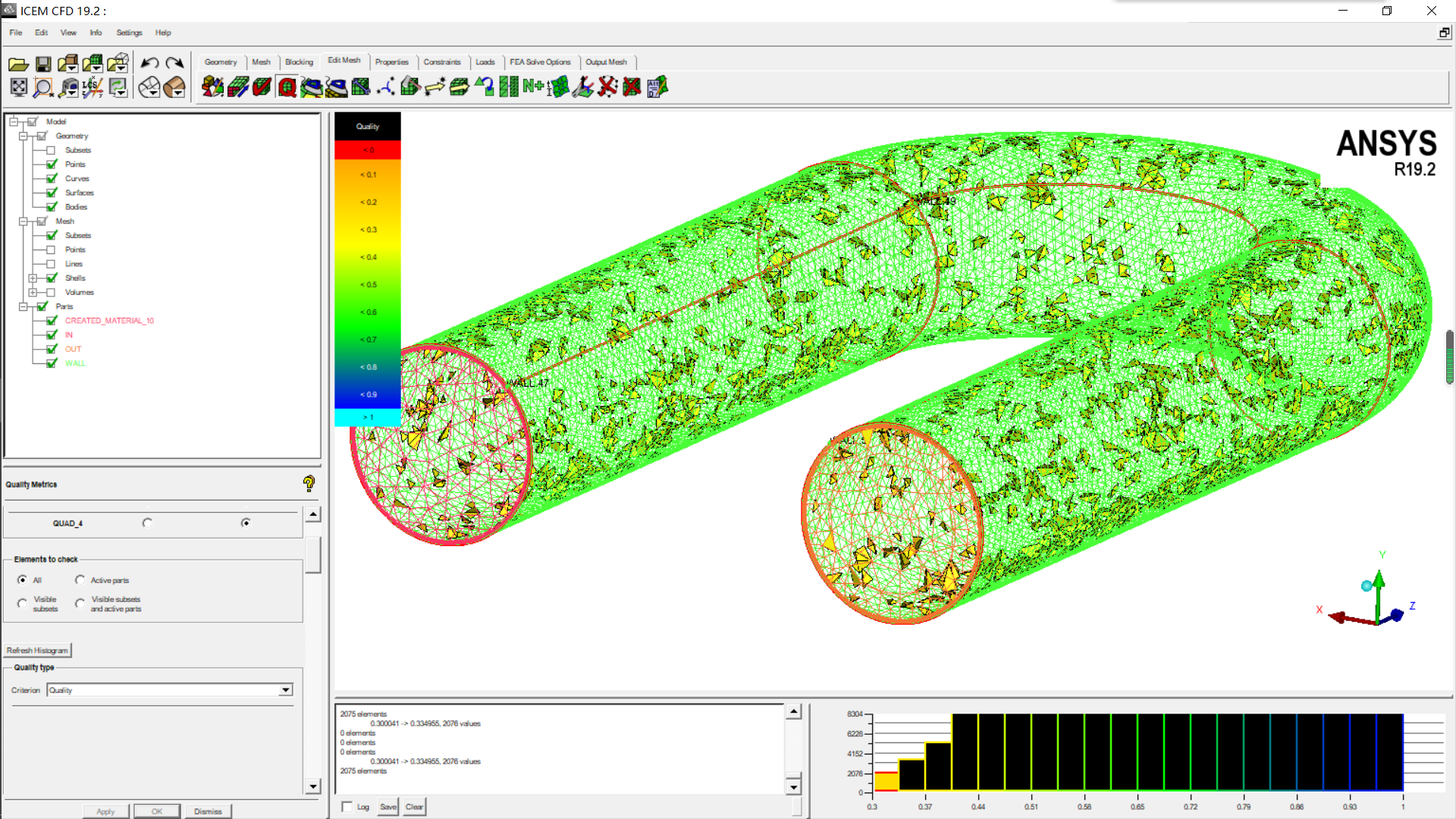The image size is (1456, 819).
Task: Click the Refresh Histogram button
Action: (x=37, y=651)
